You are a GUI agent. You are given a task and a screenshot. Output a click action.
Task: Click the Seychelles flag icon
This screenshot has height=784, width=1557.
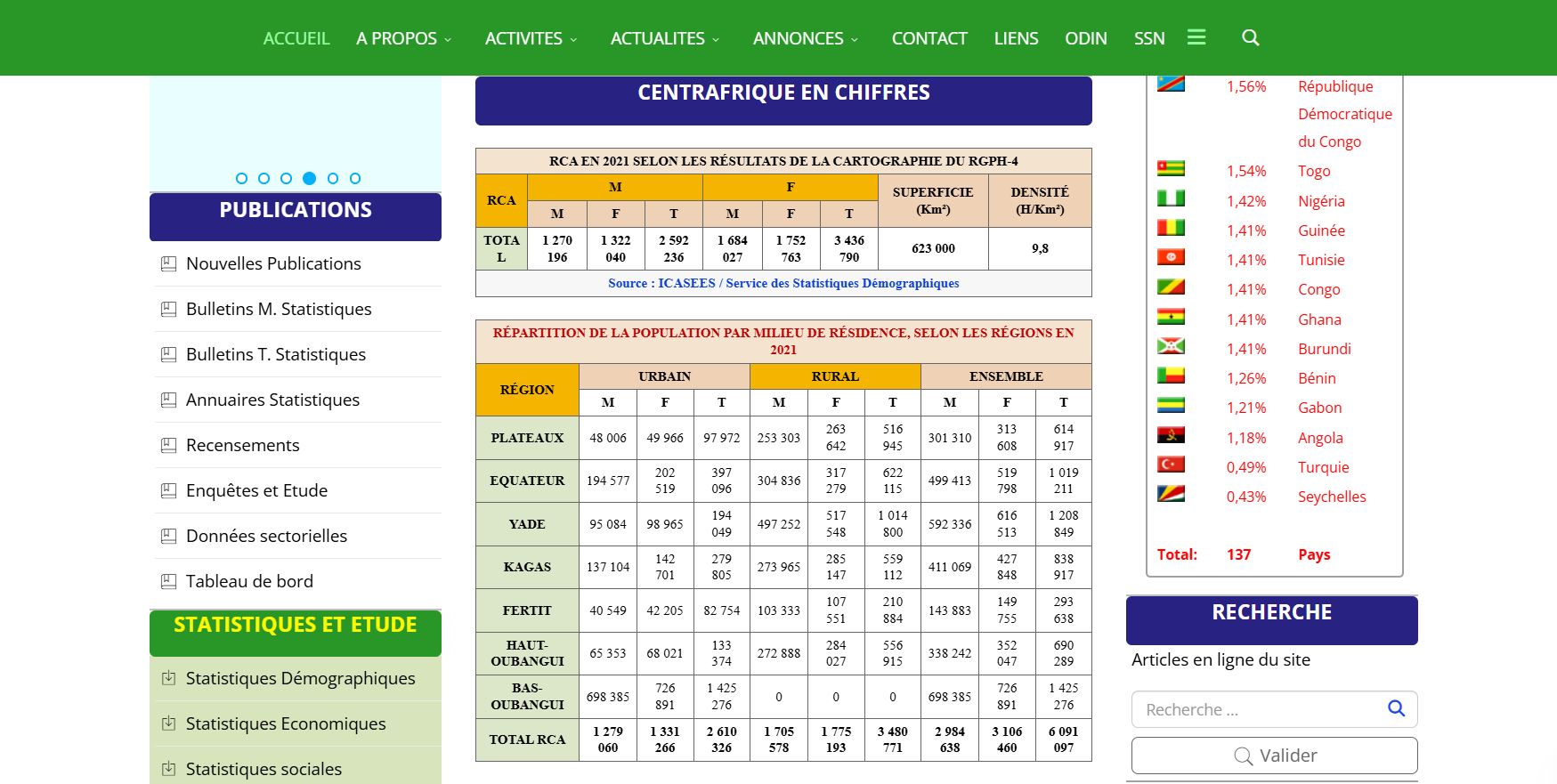1171,494
